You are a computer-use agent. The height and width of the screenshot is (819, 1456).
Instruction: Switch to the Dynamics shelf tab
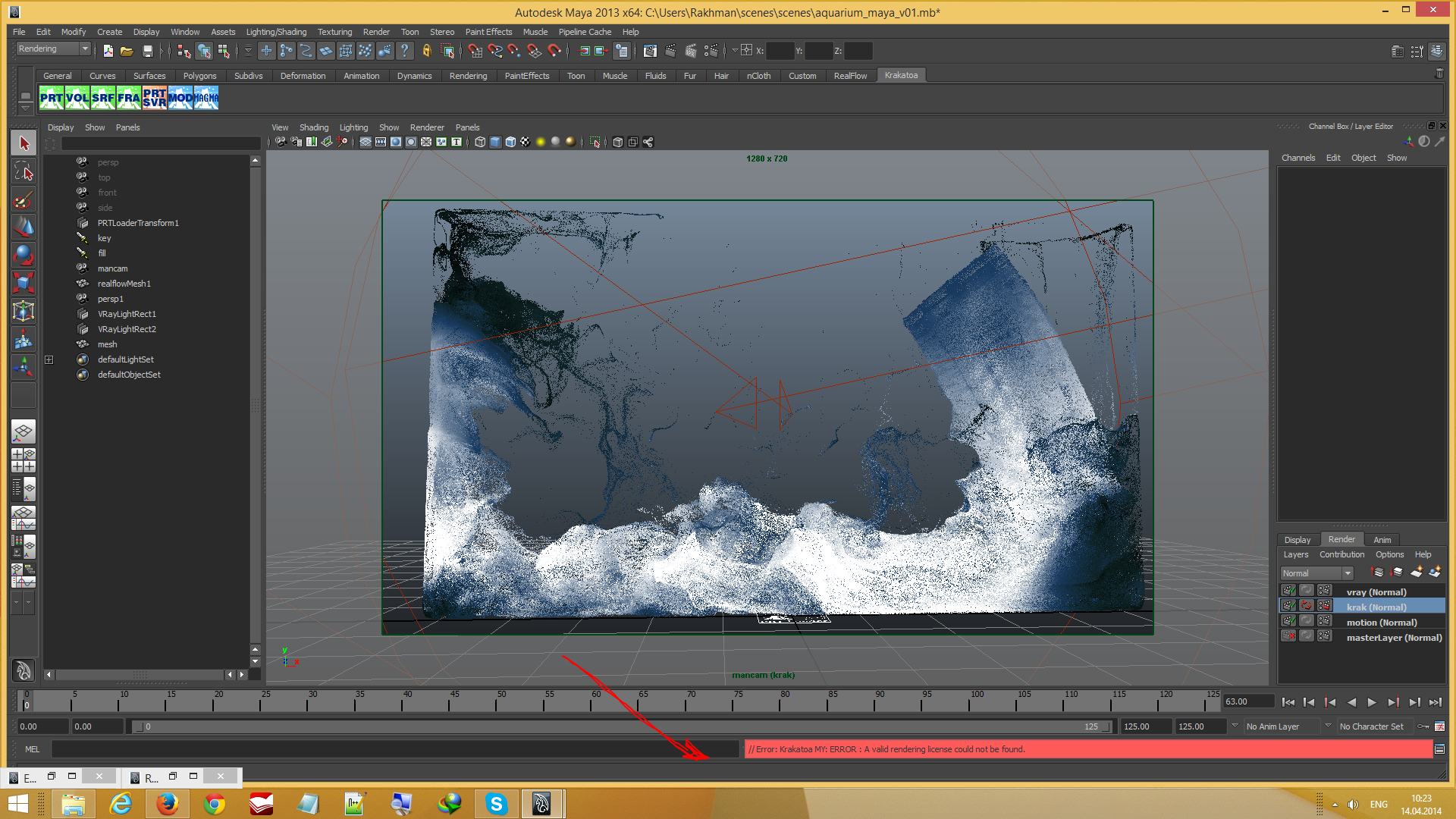pos(414,76)
